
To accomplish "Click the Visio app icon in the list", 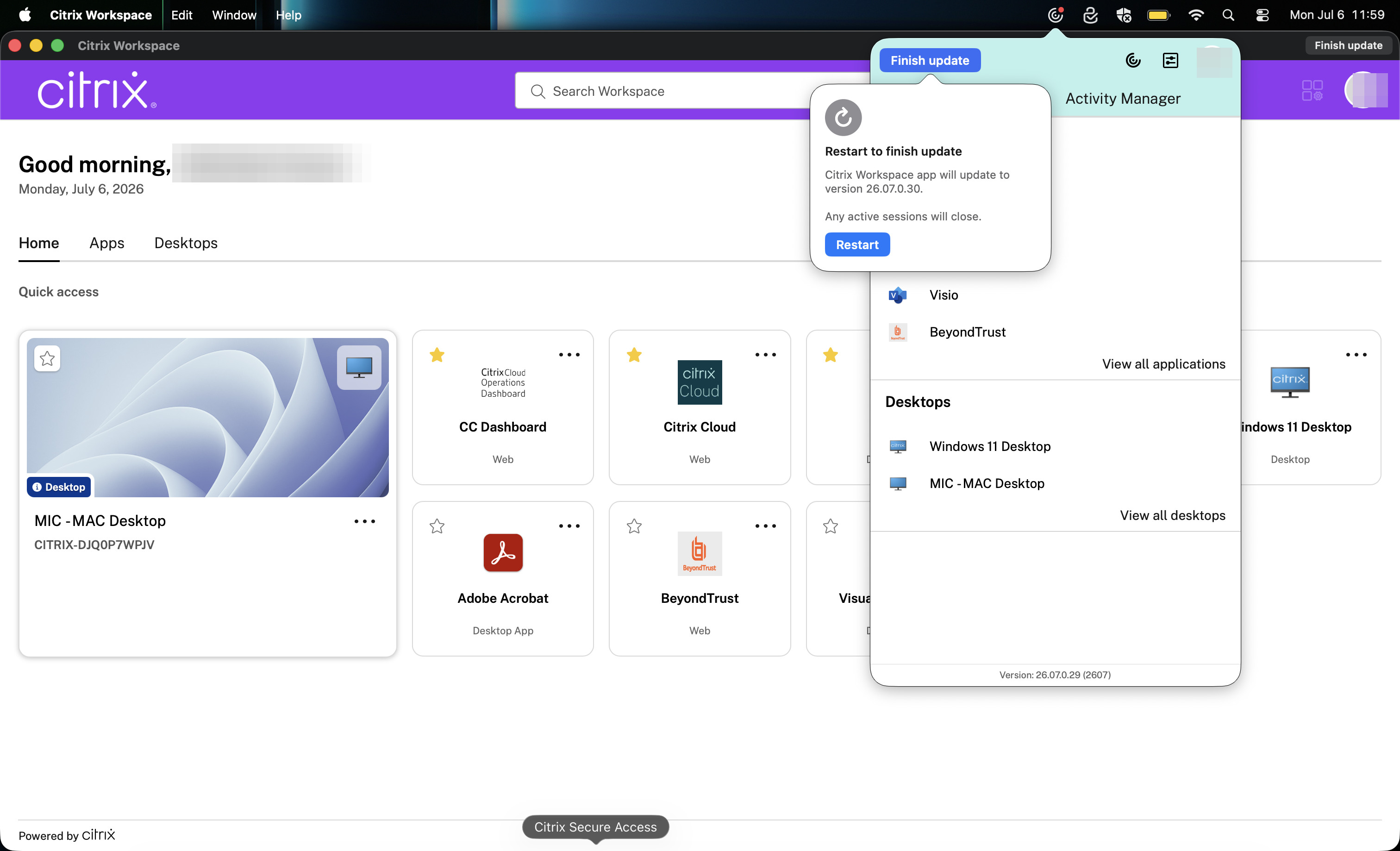I will pyautogui.click(x=898, y=295).
